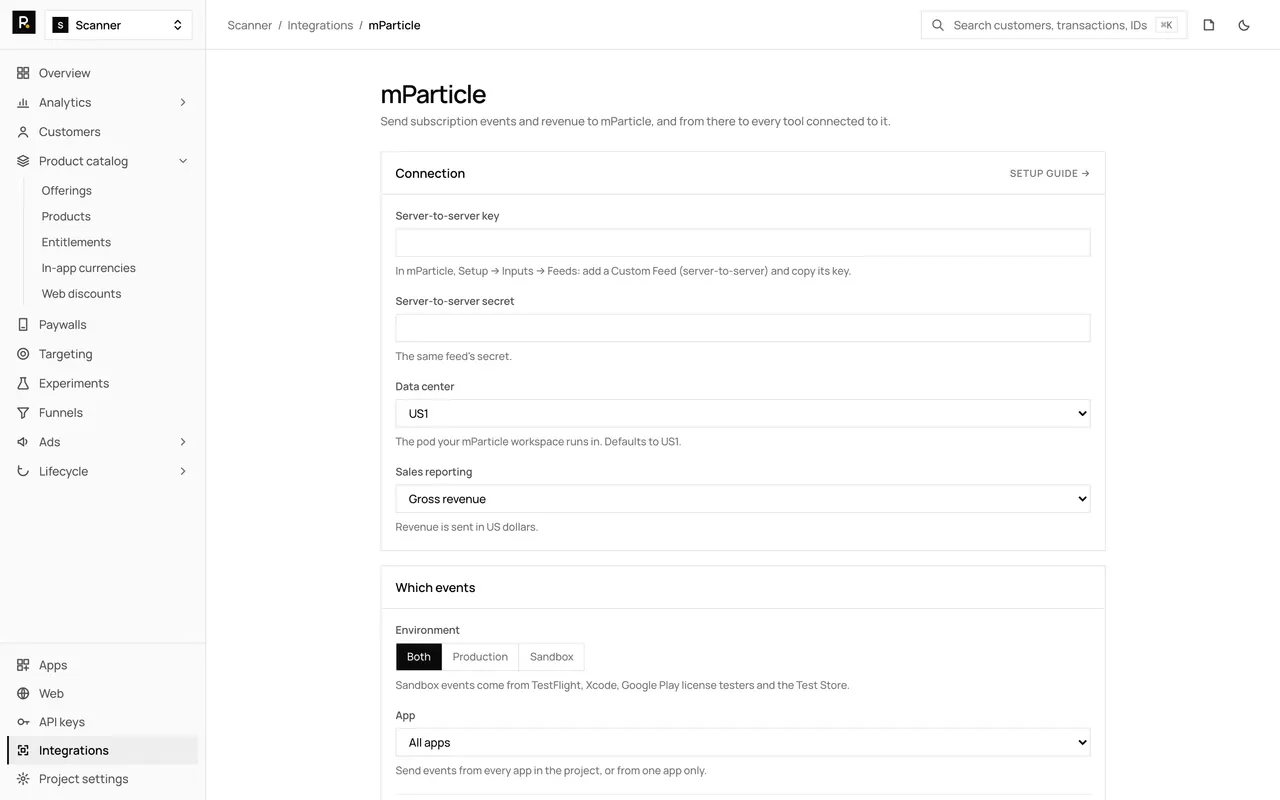This screenshot has height=800, width=1280.
Task: Select the Sandbox environment option
Action: [552, 657]
